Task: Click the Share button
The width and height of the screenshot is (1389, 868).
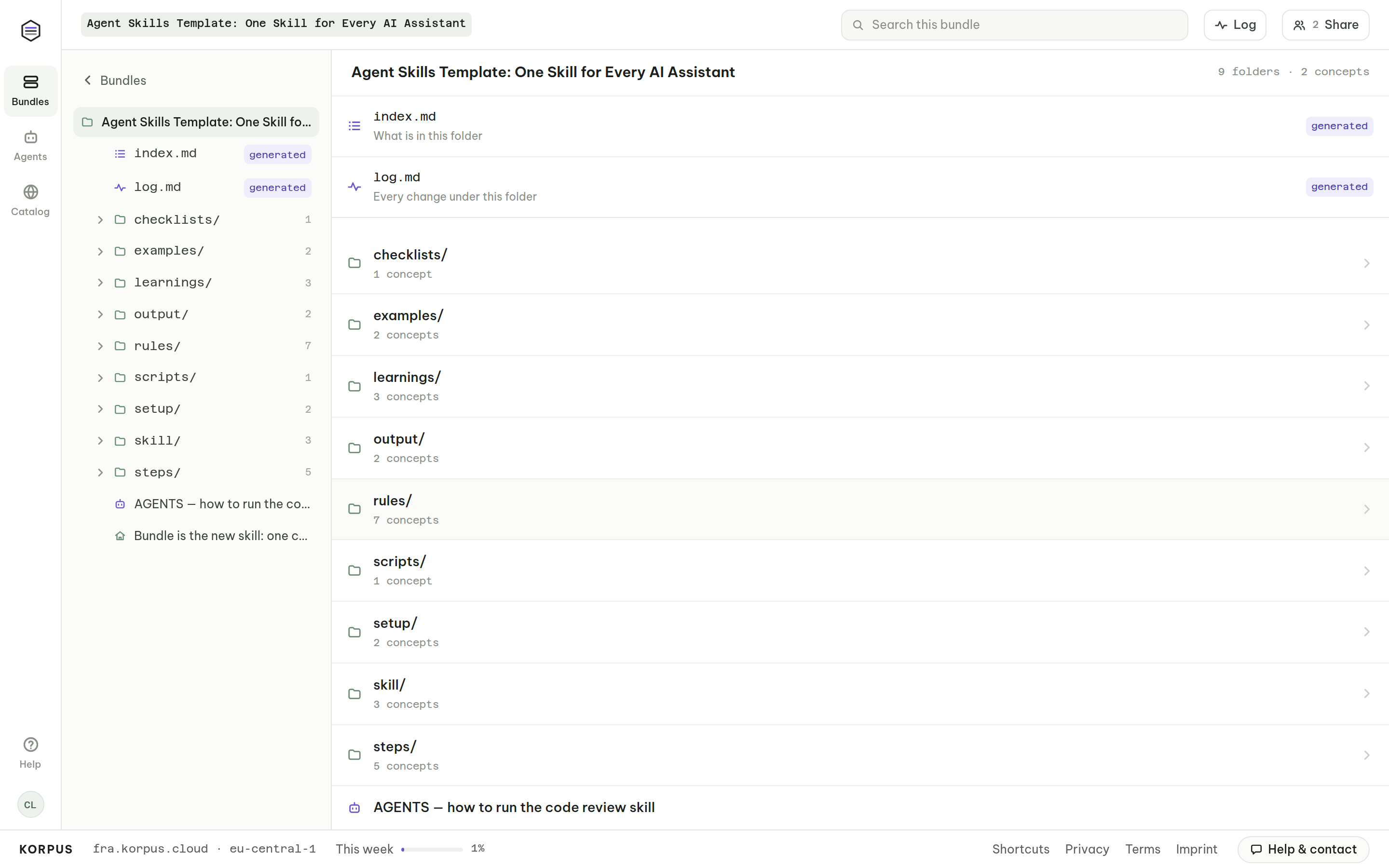Action: pyautogui.click(x=1325, y=25)
